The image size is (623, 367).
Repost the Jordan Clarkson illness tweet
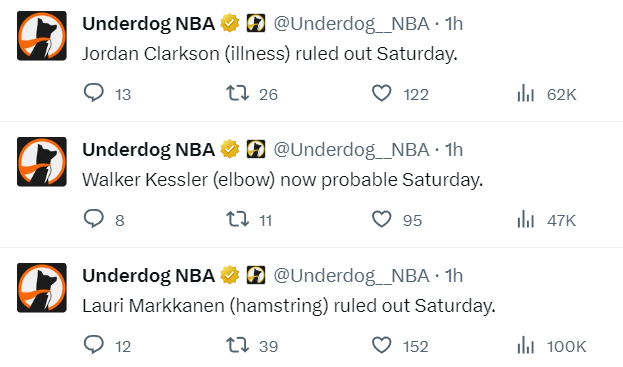(x=238, y=93)
